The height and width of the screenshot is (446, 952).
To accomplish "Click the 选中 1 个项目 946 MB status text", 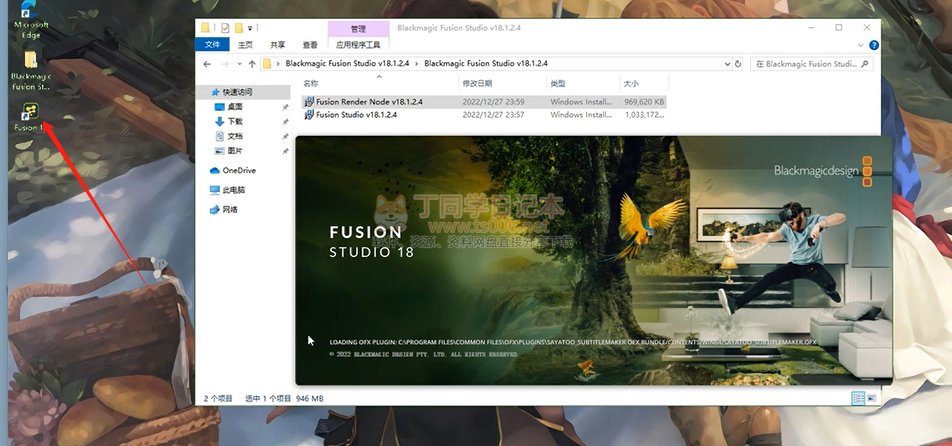I will 284,399.
